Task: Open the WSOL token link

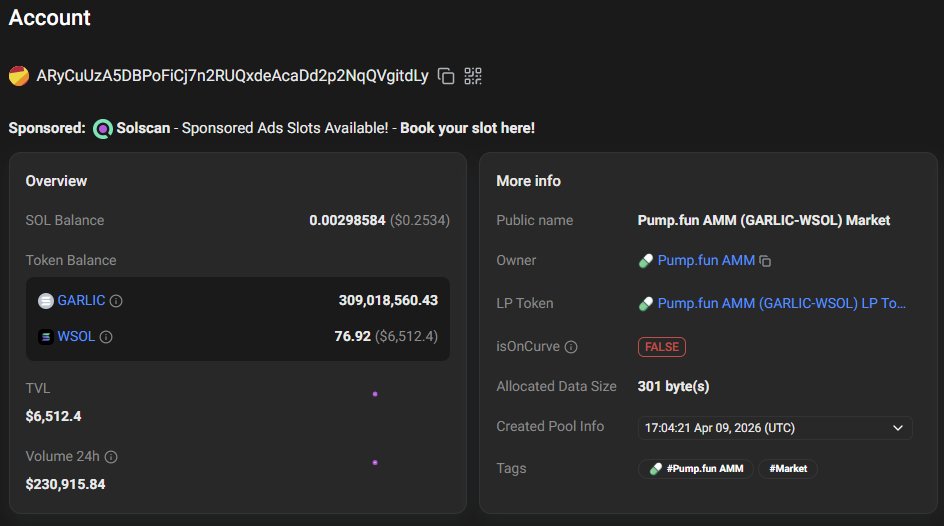Action: pos(76,336)
